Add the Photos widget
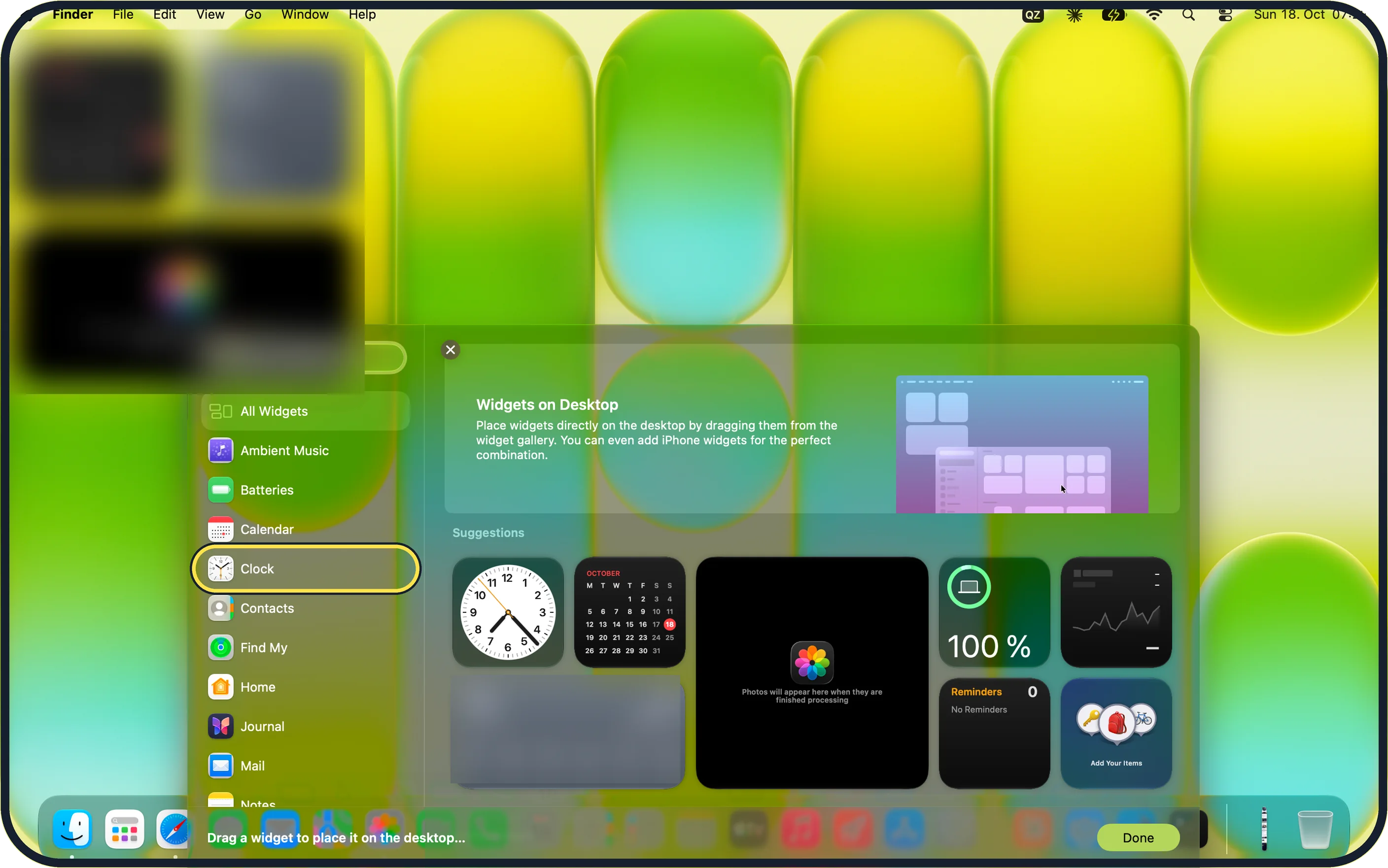 coord(811,673)
